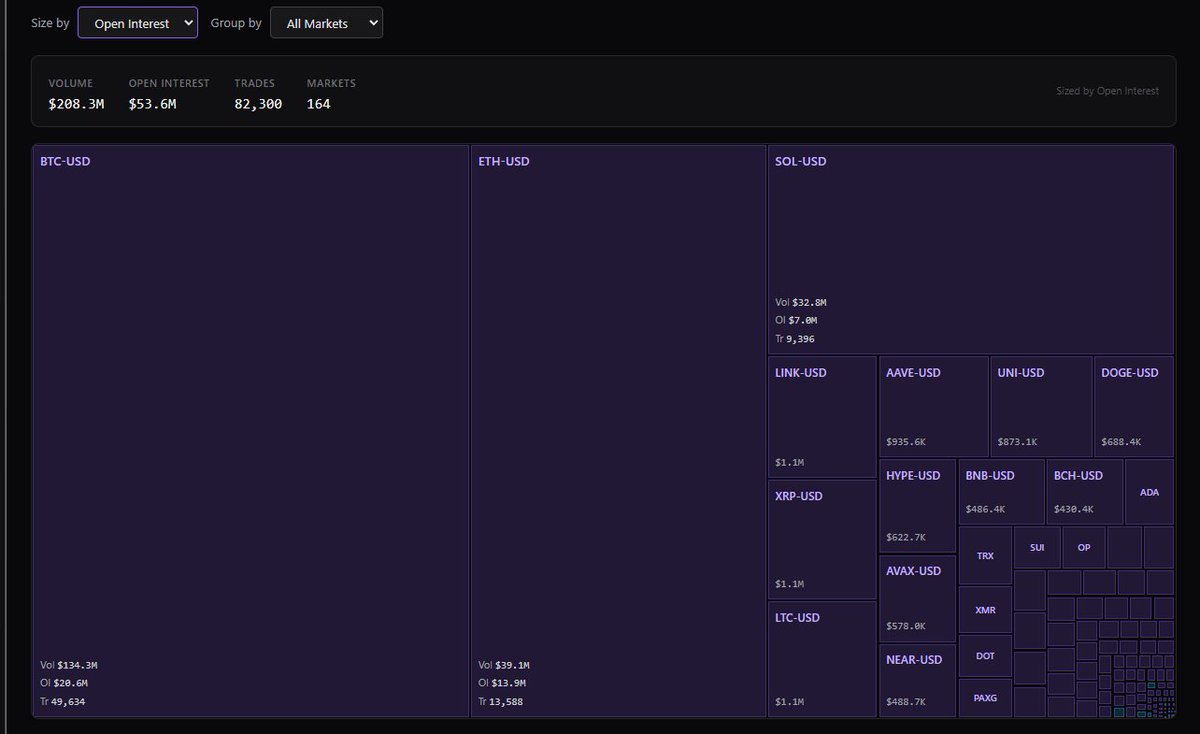Select the HYPE-USD tile
1200x734 pixels.
917,506
